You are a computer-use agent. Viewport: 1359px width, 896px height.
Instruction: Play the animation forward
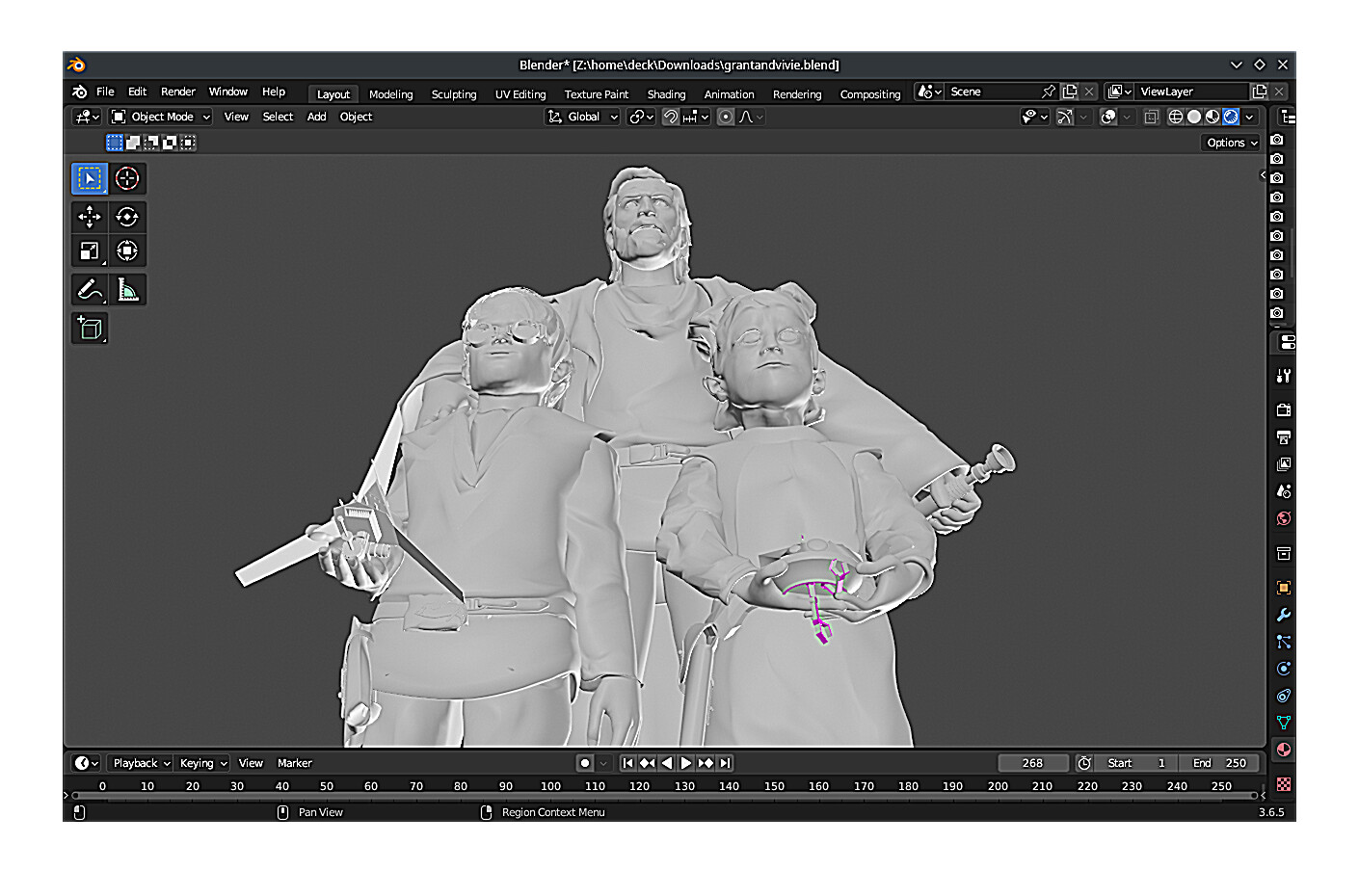click(686, 763)
